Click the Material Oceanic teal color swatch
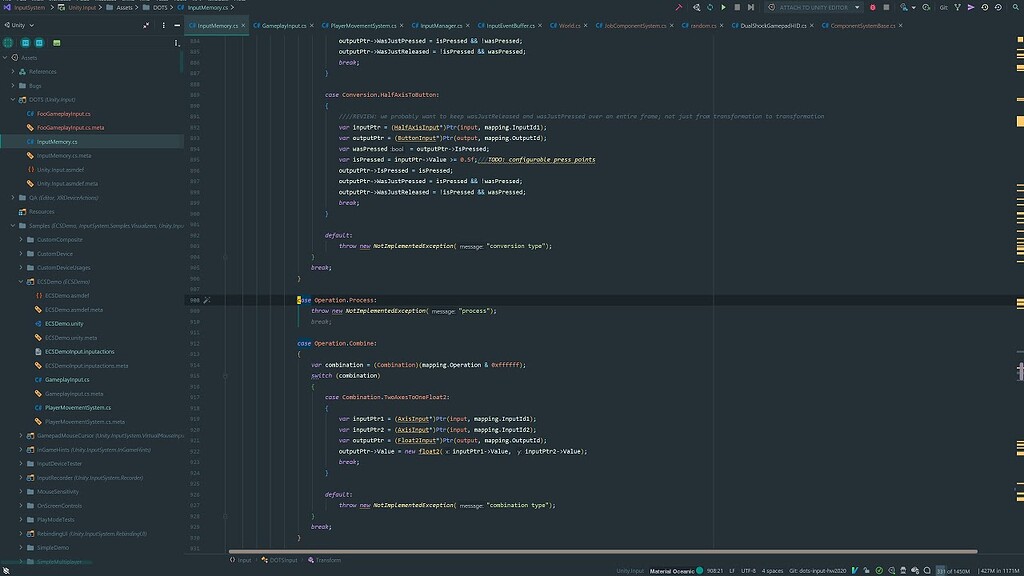 point(698,569)
